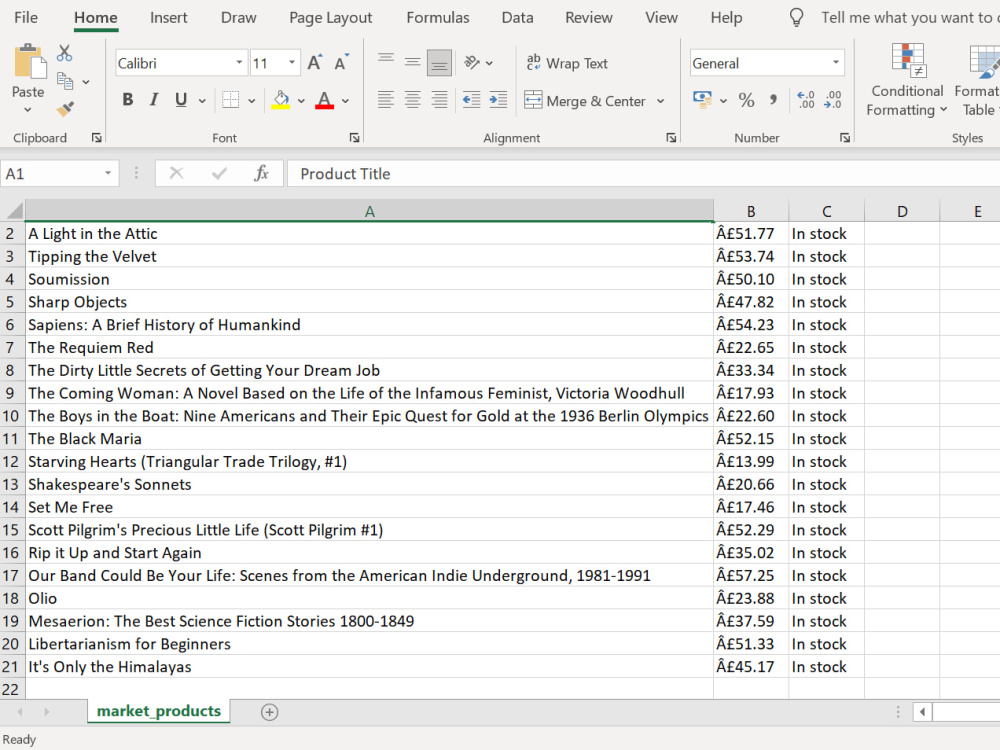Open the General number format dropdown
1000x750 pixels.
(835, 62)
